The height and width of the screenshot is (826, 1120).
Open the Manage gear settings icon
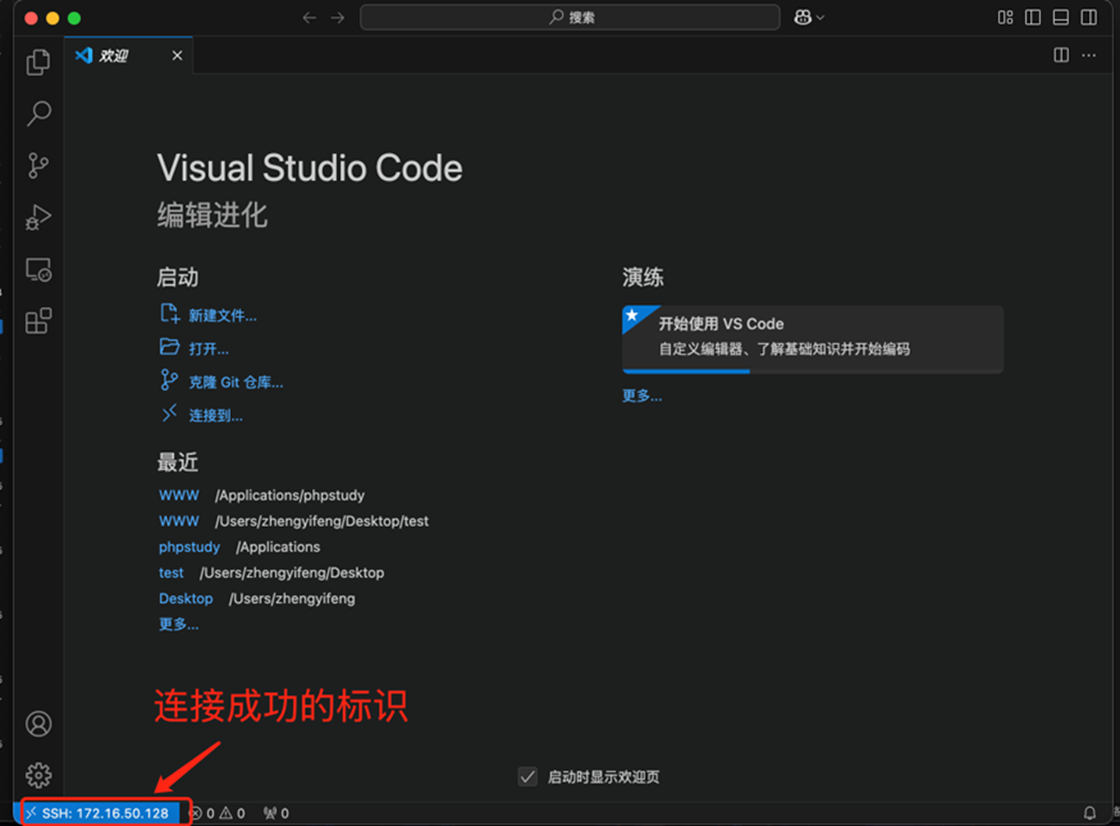39,775
